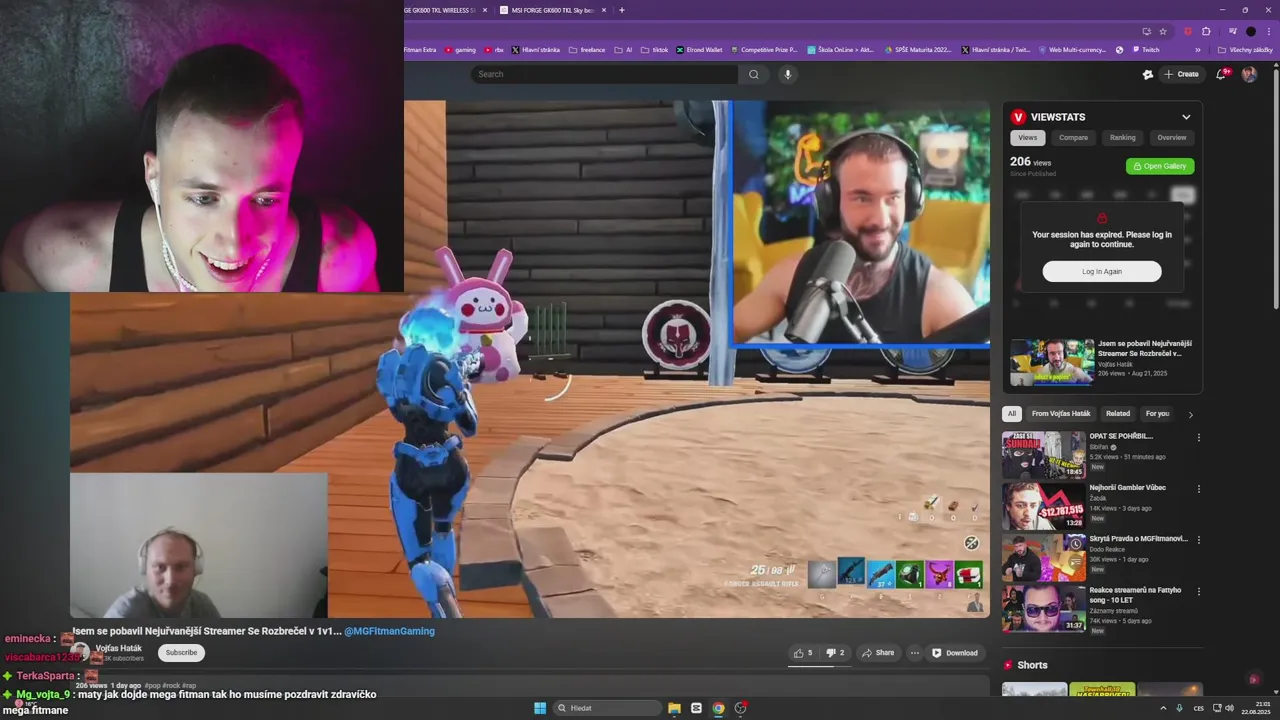Click the Chrome profile avatar
Viewport: 1280px width, 720px height.
1251,31
